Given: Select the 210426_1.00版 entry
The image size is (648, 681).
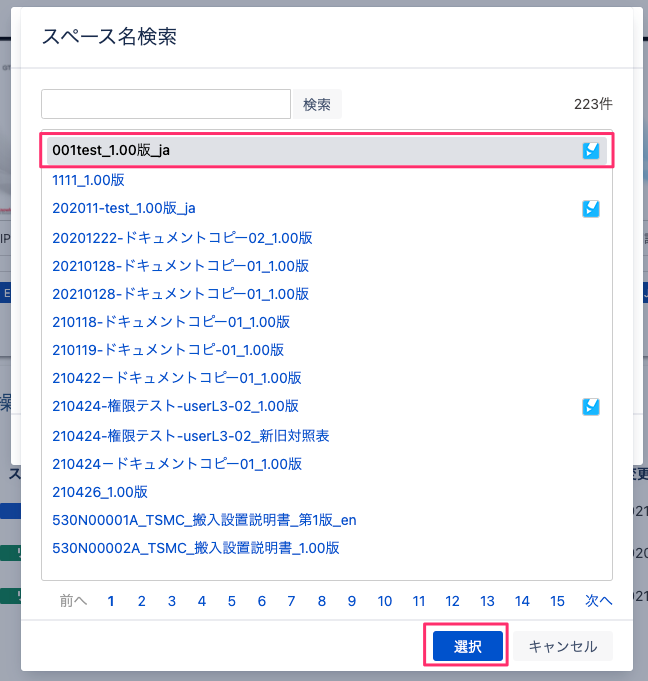Looking at the screenshot, I should coord(100,492).
